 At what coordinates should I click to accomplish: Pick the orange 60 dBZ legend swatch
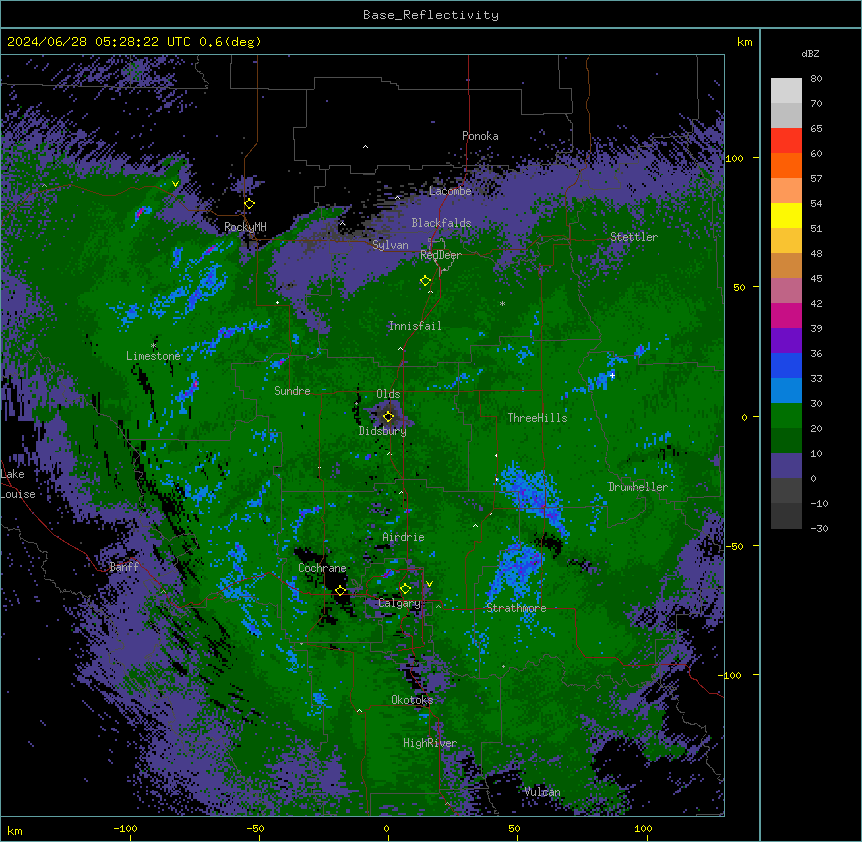786,165
